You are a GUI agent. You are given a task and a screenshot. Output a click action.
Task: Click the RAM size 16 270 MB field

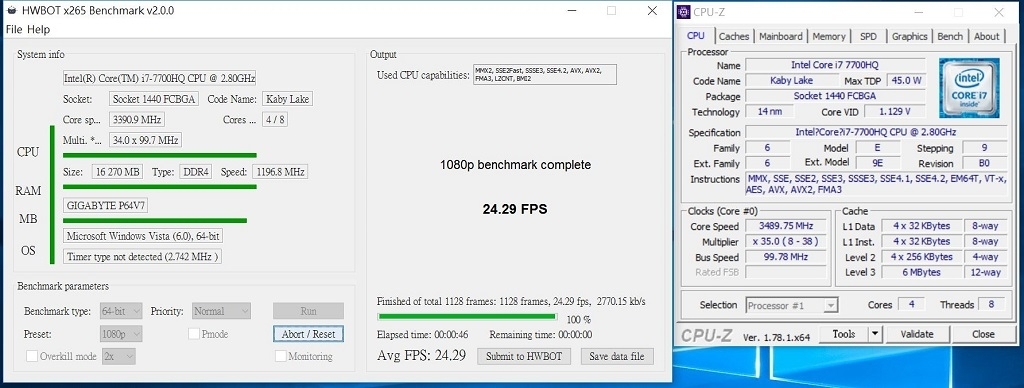click(117, 172)
